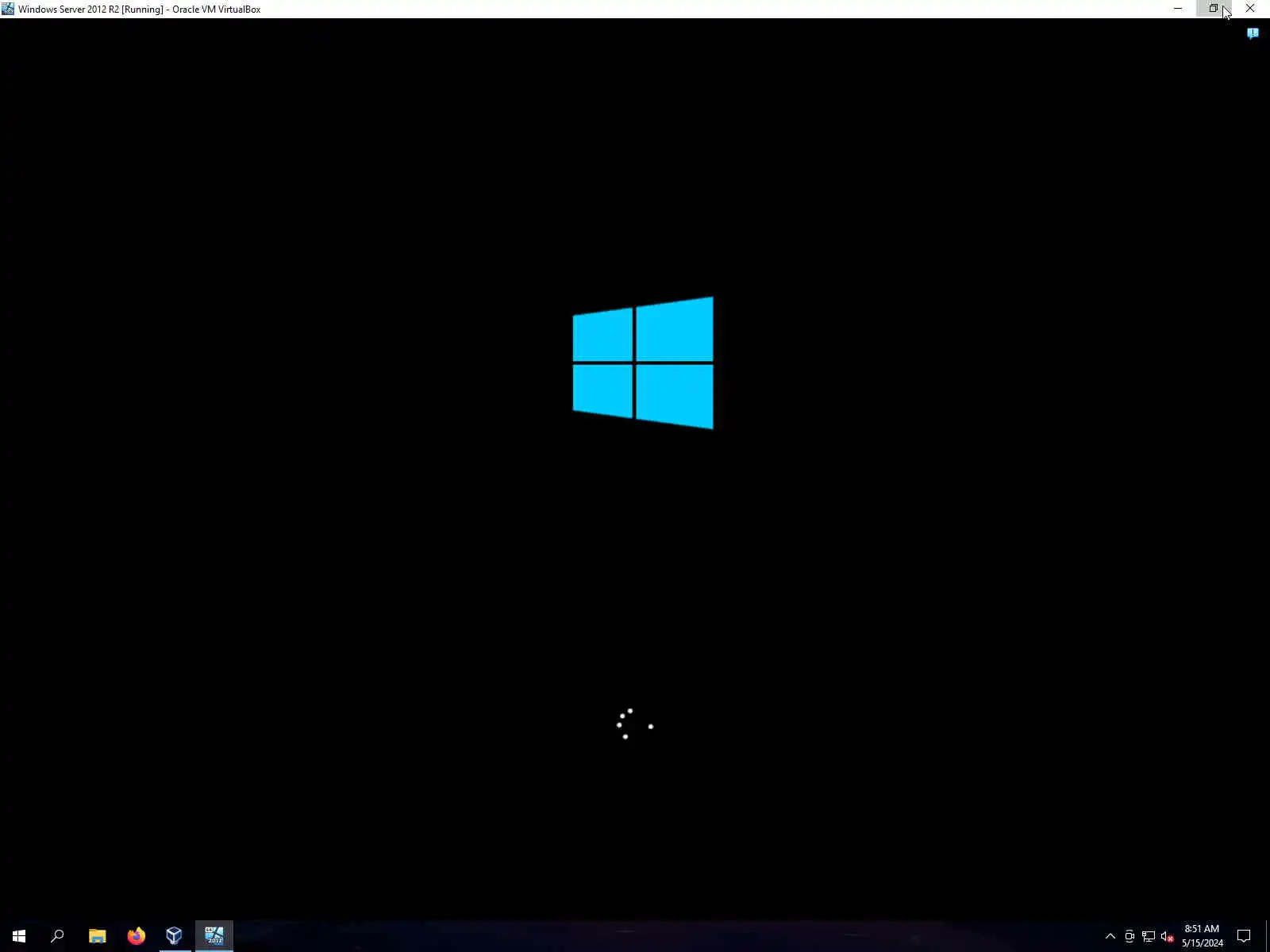Image resolution: width=1270 pixels, height=952 pixels.
Task: Open Firefox from the taskbar
Action: [x=136, y=936]
